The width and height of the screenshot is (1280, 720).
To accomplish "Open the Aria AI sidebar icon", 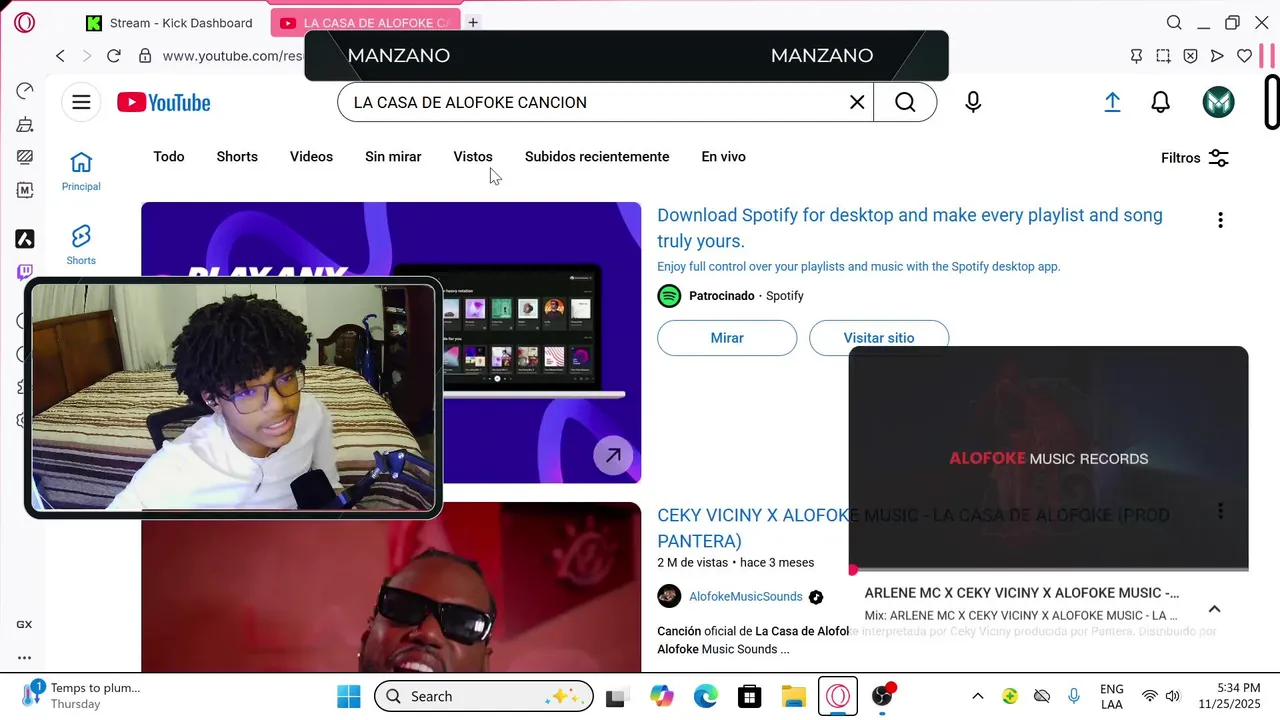I will 25,239.
